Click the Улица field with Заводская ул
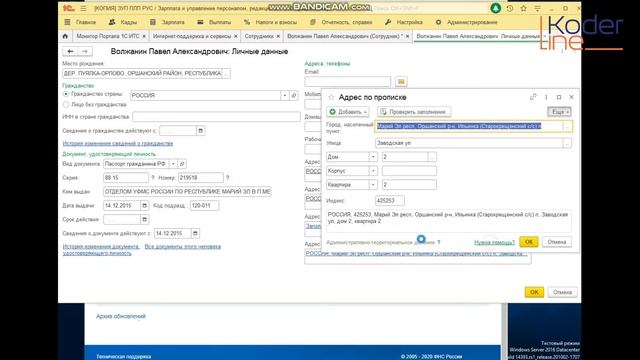The height and width of the screenshot is (360, 640). [469, 143]
